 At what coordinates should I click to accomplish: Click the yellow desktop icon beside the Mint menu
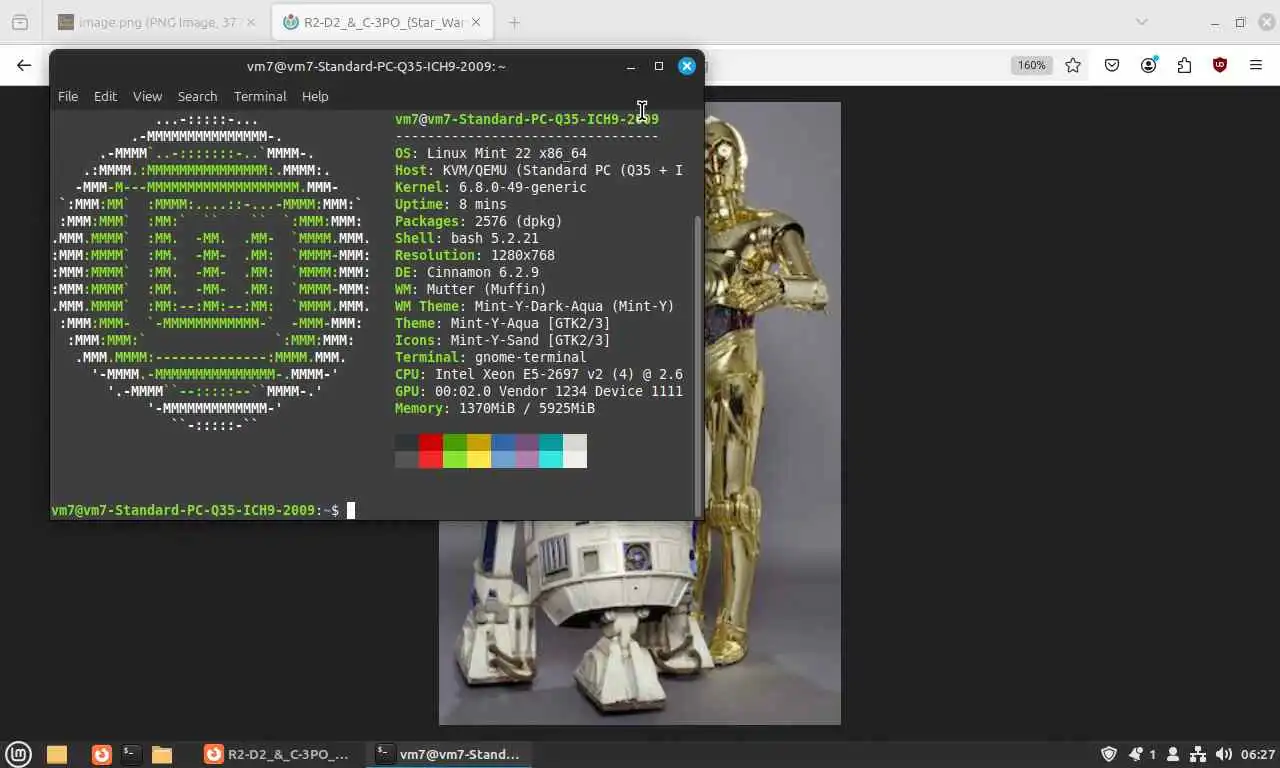[x=57, y=754]
